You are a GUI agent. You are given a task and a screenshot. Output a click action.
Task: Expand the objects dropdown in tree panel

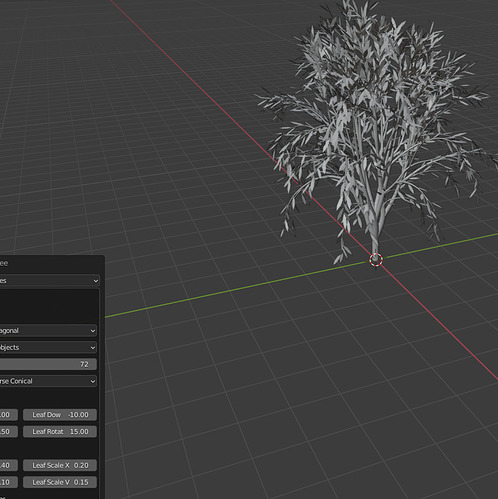(x=48, y=347)
